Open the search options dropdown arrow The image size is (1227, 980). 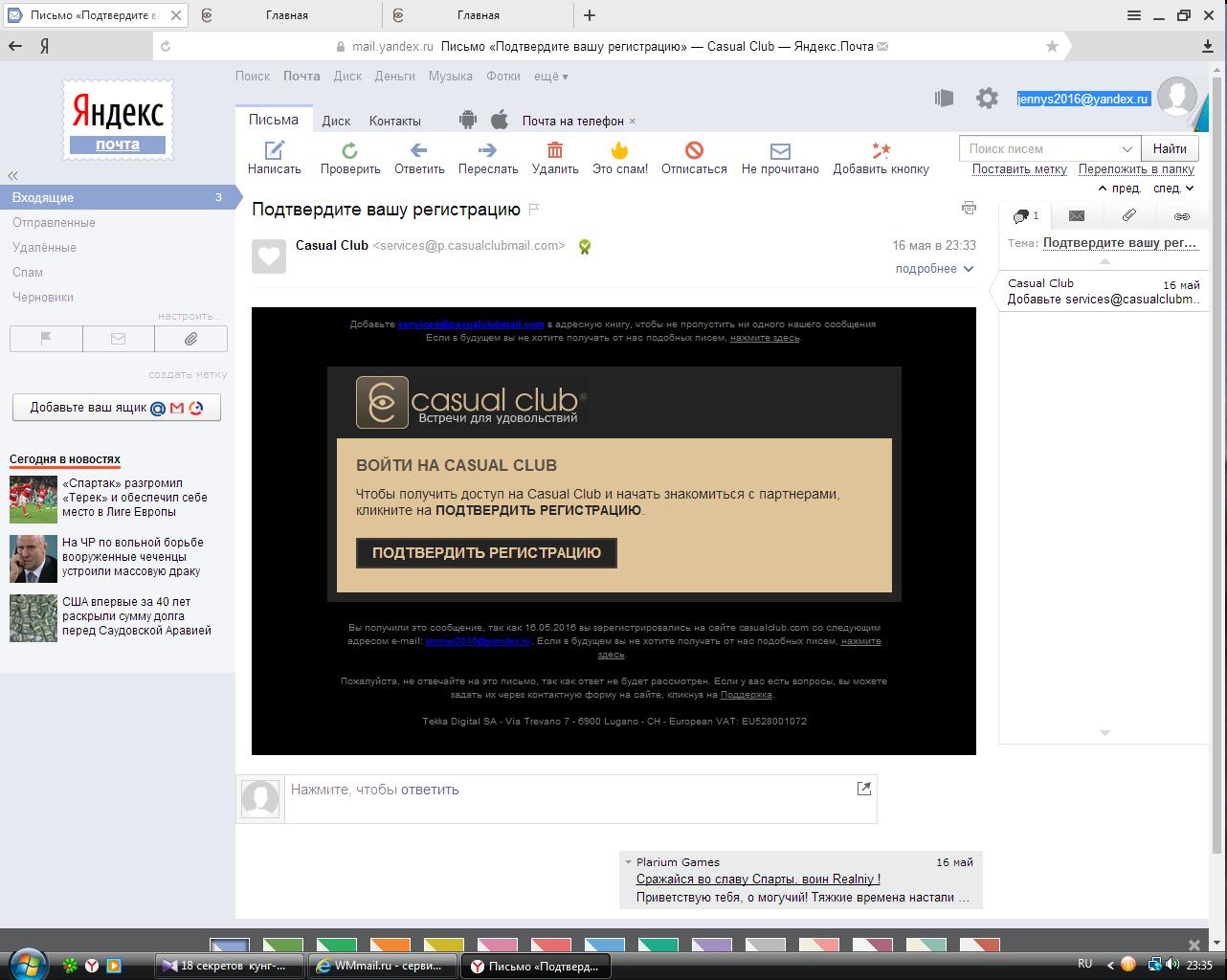click(1127, 149)
